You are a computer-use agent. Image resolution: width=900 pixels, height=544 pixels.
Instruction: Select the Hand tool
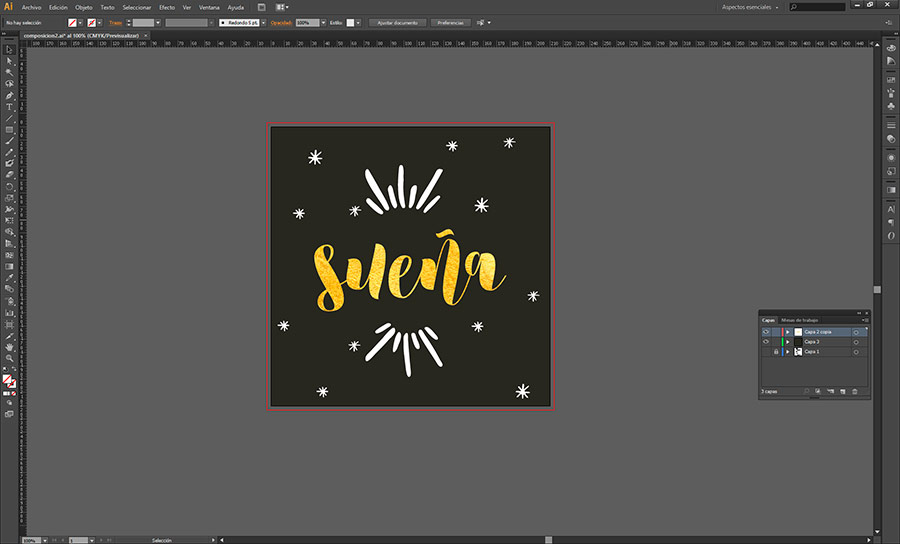coord(9,346)
